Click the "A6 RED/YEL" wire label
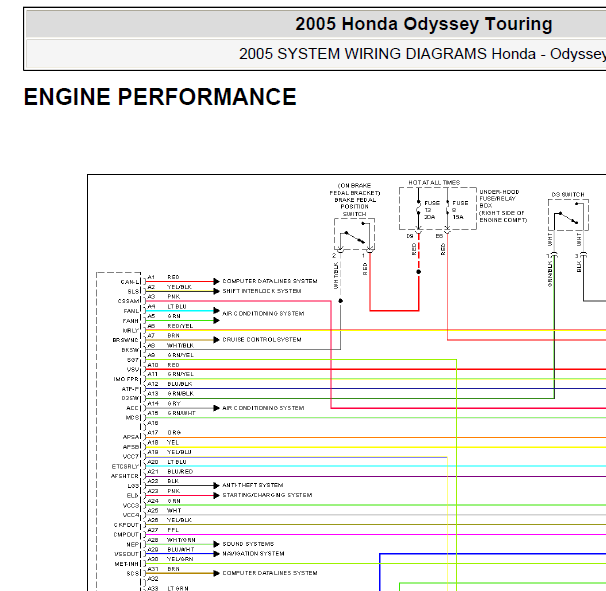The height and width of the screenshot is (591, 606). point(170,326)
